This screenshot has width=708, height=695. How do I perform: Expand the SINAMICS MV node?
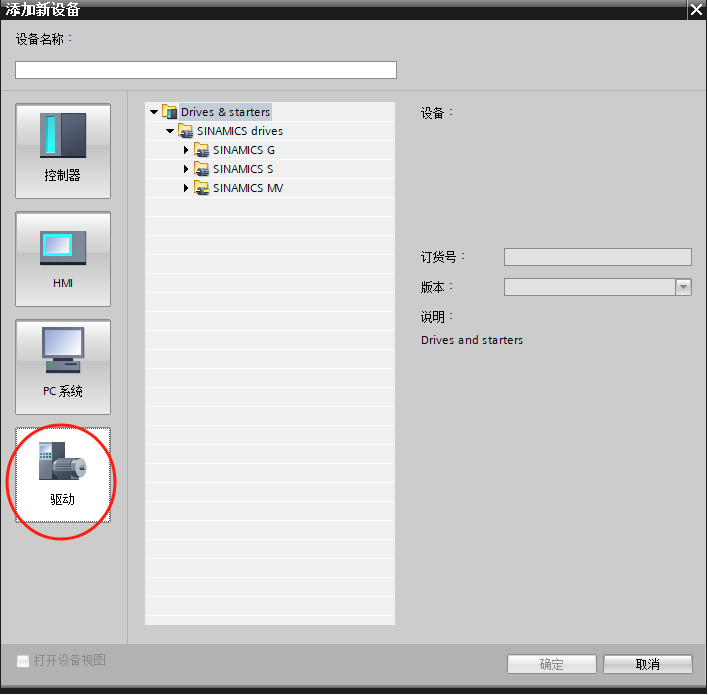[x=186, y=188]
